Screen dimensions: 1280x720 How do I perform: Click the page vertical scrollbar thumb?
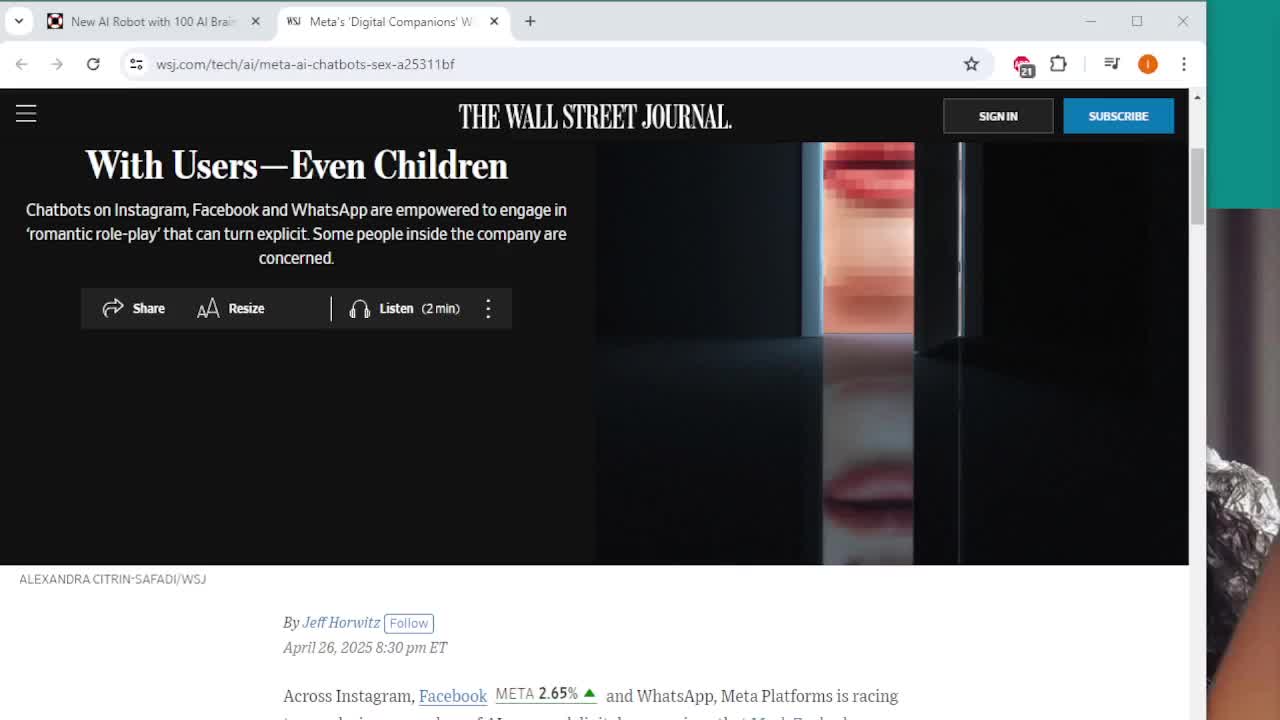pos(1197,186)
